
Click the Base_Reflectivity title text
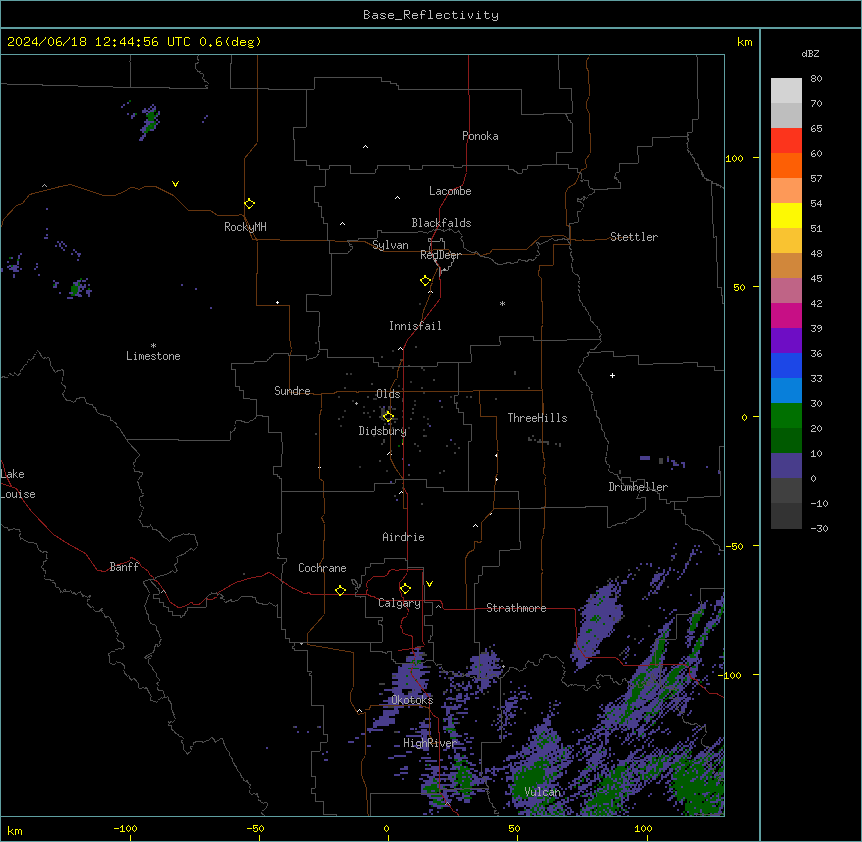(431, 15)
